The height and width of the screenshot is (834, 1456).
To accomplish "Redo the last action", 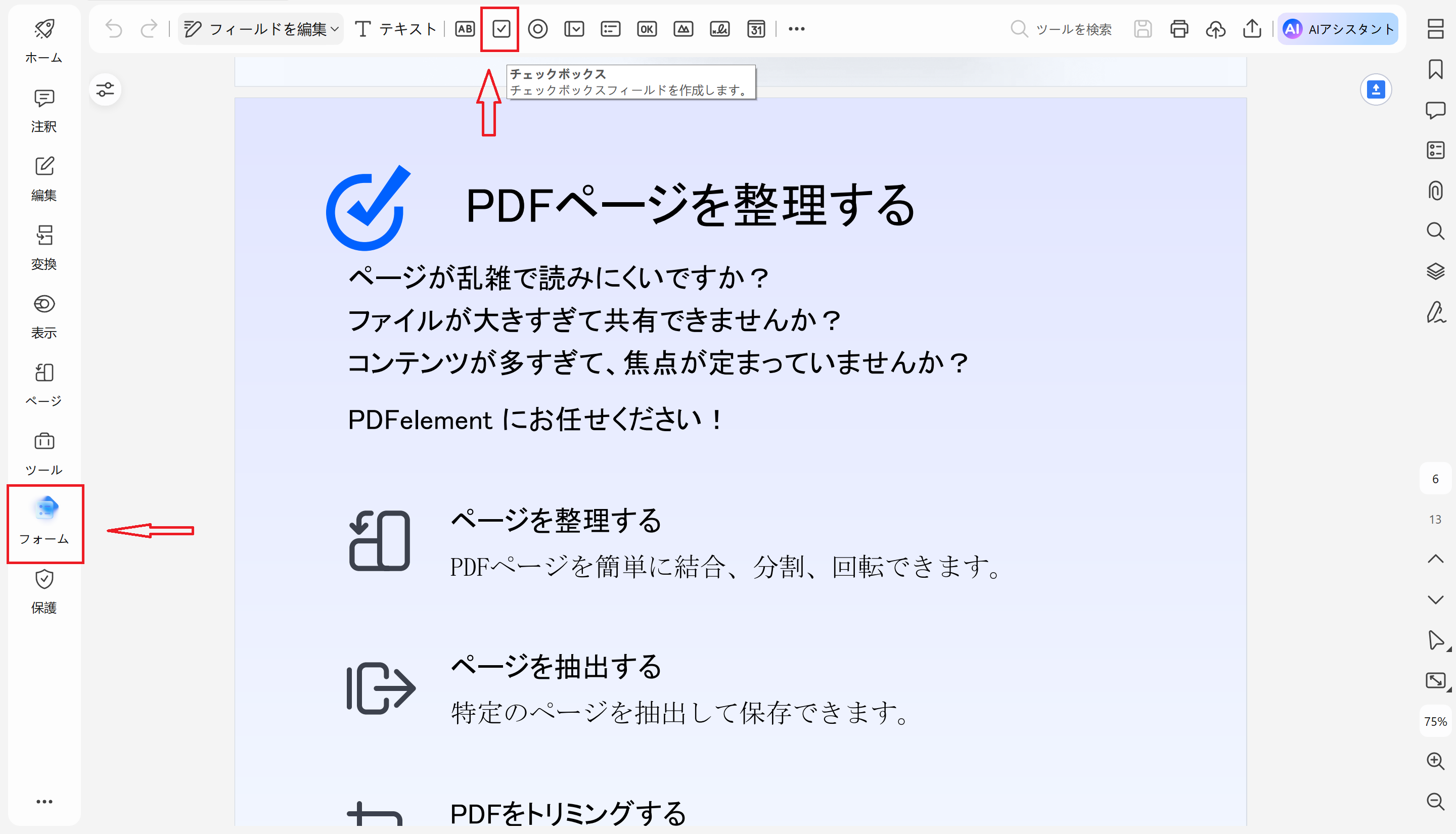I will coord(149,29).
